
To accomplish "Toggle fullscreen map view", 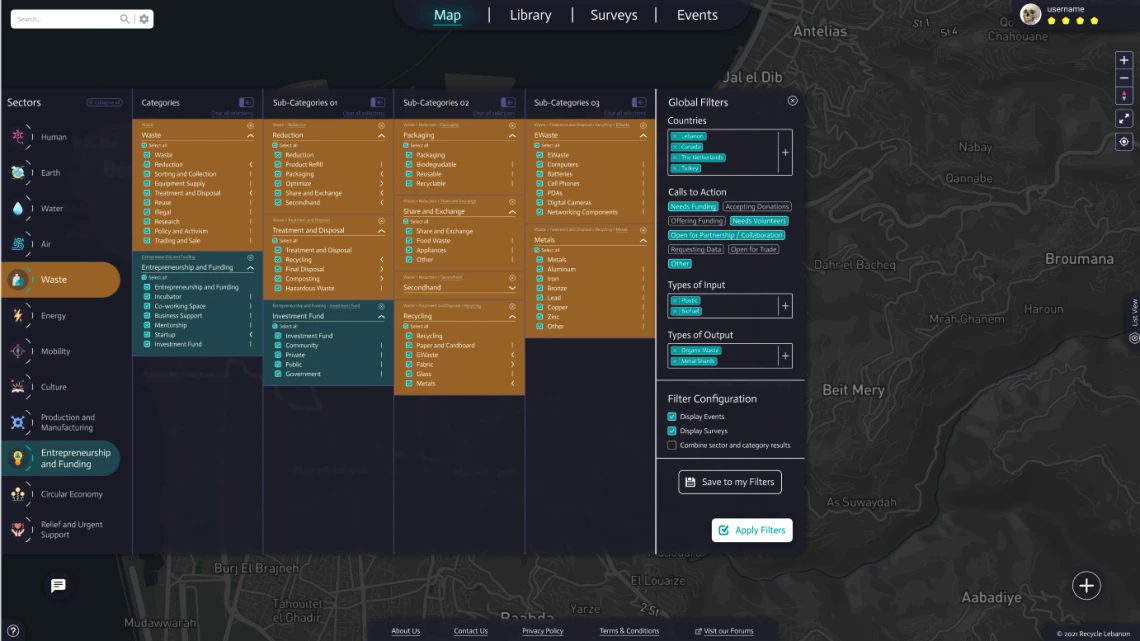I will click(x=1124, y=118).
